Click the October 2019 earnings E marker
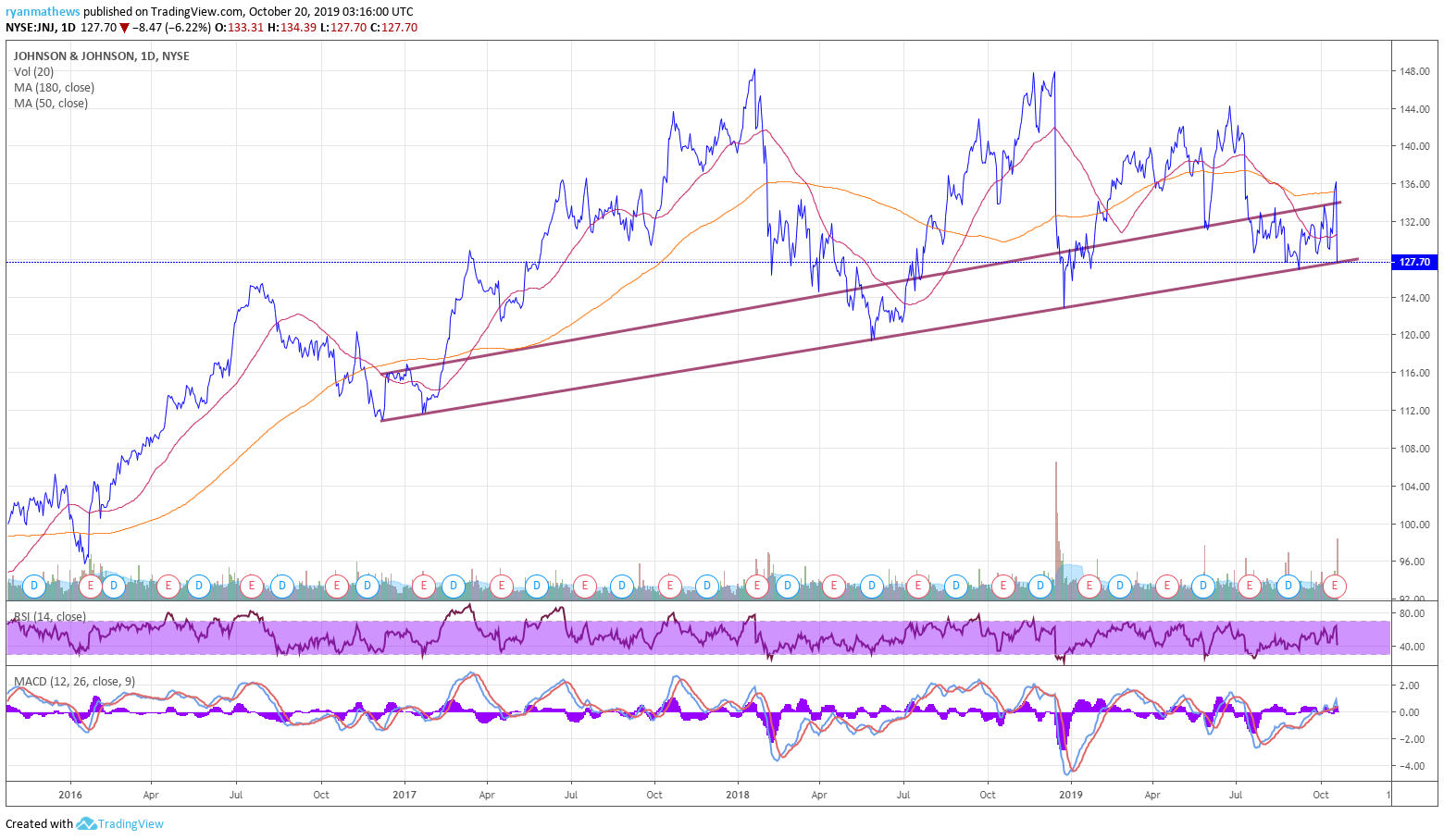Image resolution: width=1444 pixels, height=840 pixels. click(1335, 586)
